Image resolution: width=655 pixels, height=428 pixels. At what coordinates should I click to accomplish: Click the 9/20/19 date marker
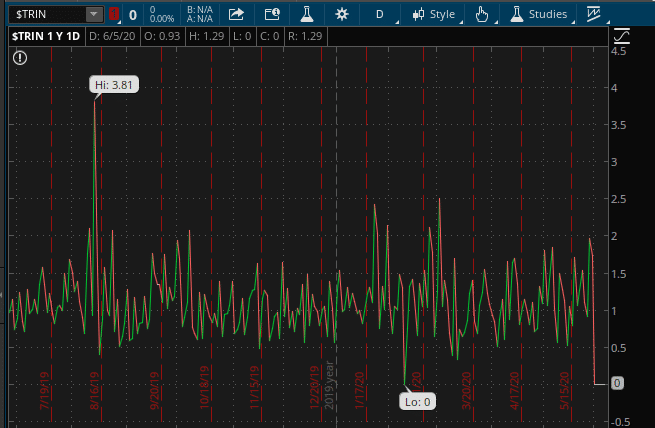pos(154,390)
